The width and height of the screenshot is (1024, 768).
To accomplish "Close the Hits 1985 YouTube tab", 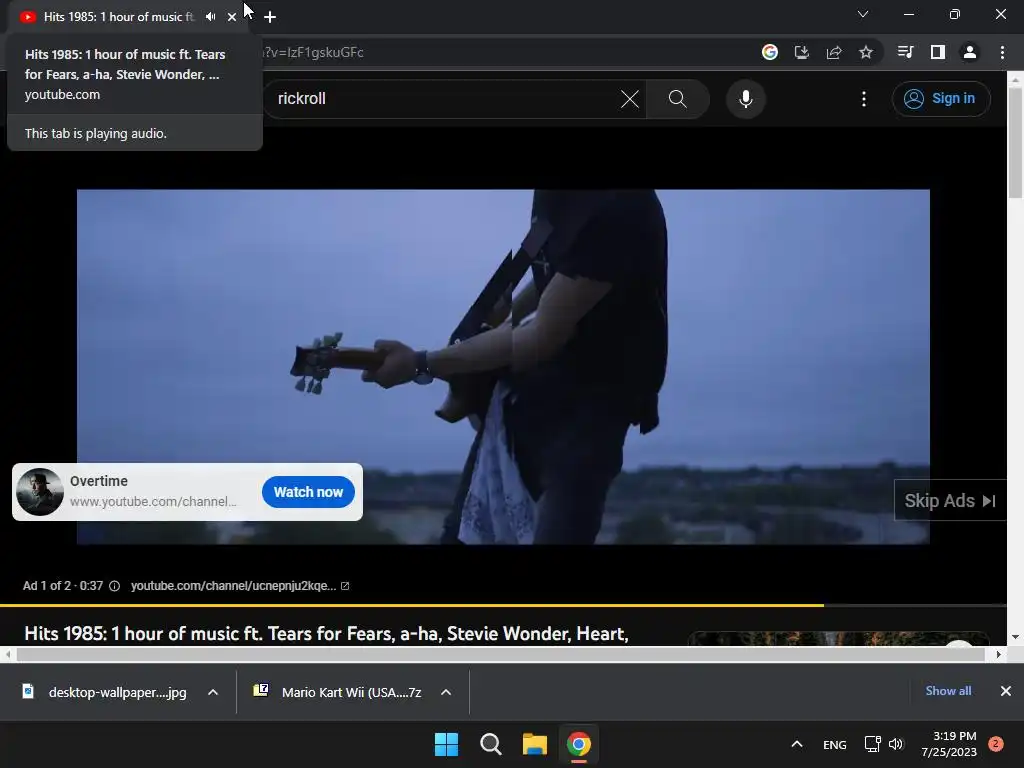I will tap(232, 17).
